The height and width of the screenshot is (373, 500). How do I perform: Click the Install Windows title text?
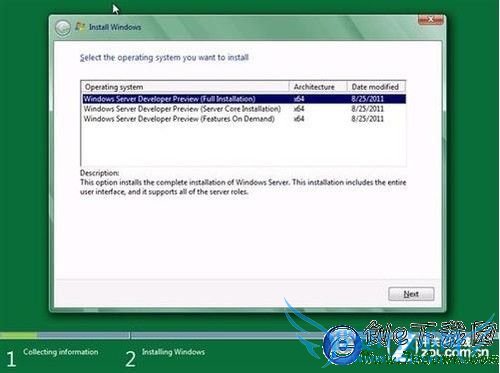point(115,27)
